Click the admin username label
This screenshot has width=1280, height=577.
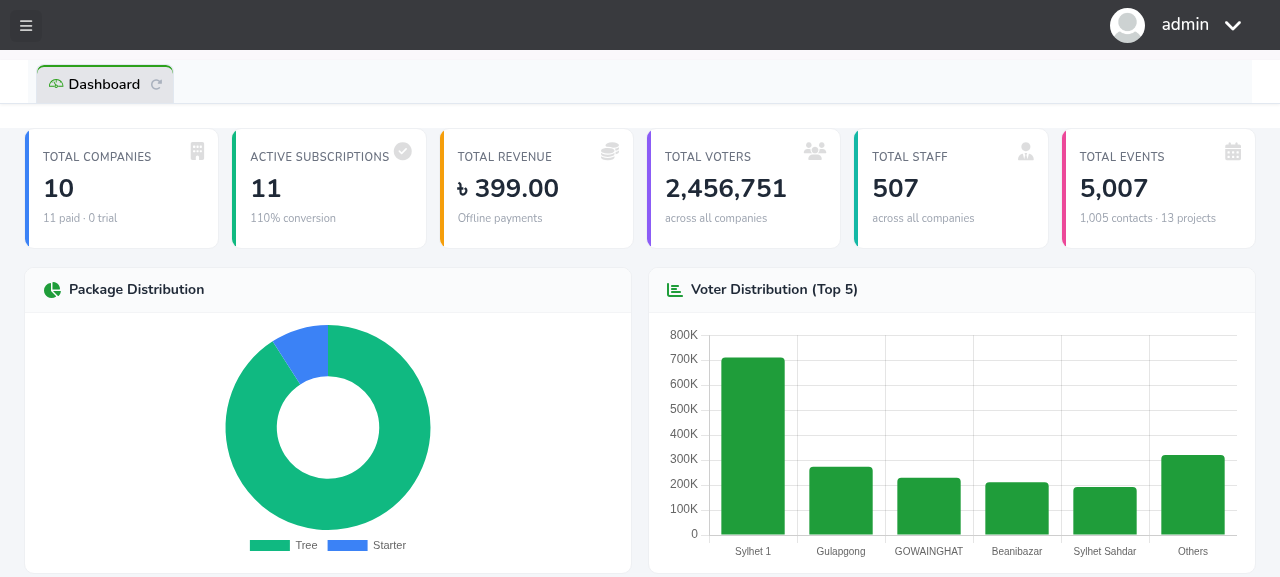(x=1185, y=25)
